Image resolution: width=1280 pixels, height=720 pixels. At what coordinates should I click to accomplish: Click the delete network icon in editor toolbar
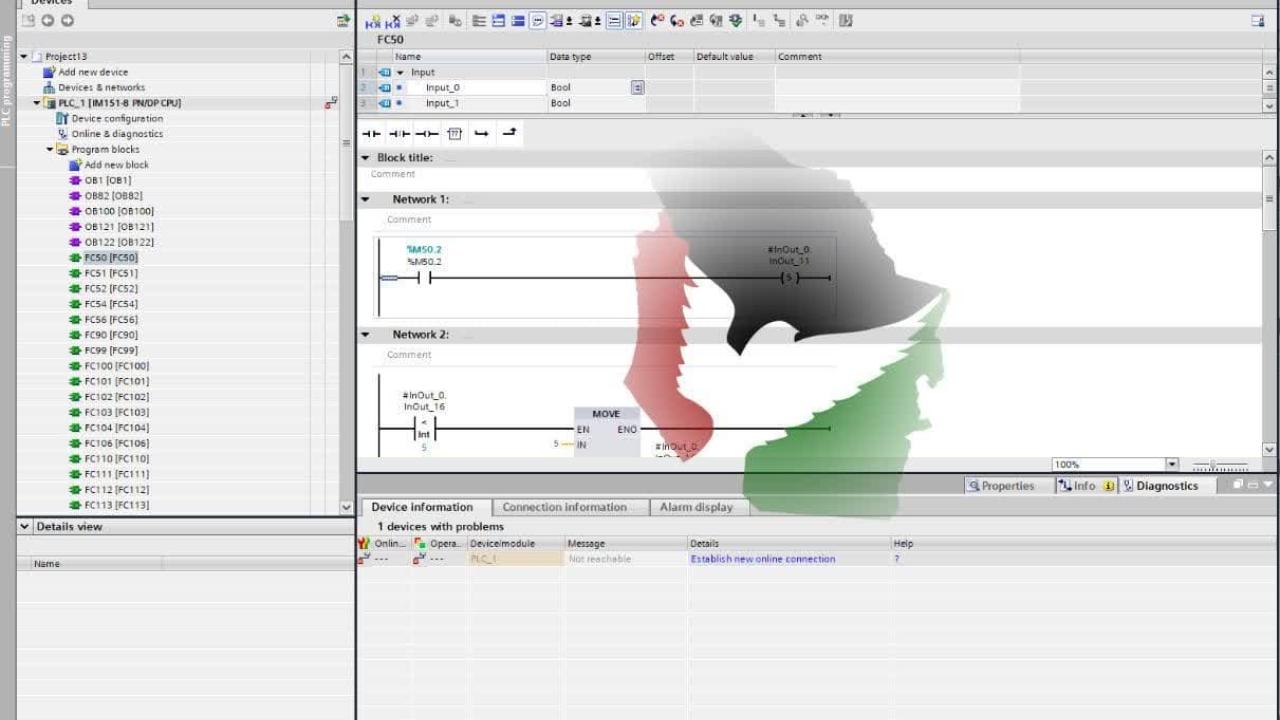[x=393, y=20]
